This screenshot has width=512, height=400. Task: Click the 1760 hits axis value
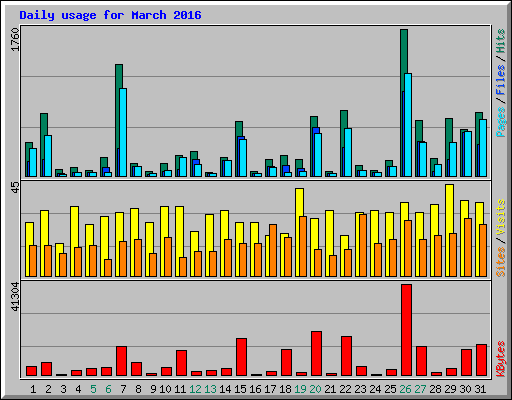pyautogui.click(x=15, y=39)
